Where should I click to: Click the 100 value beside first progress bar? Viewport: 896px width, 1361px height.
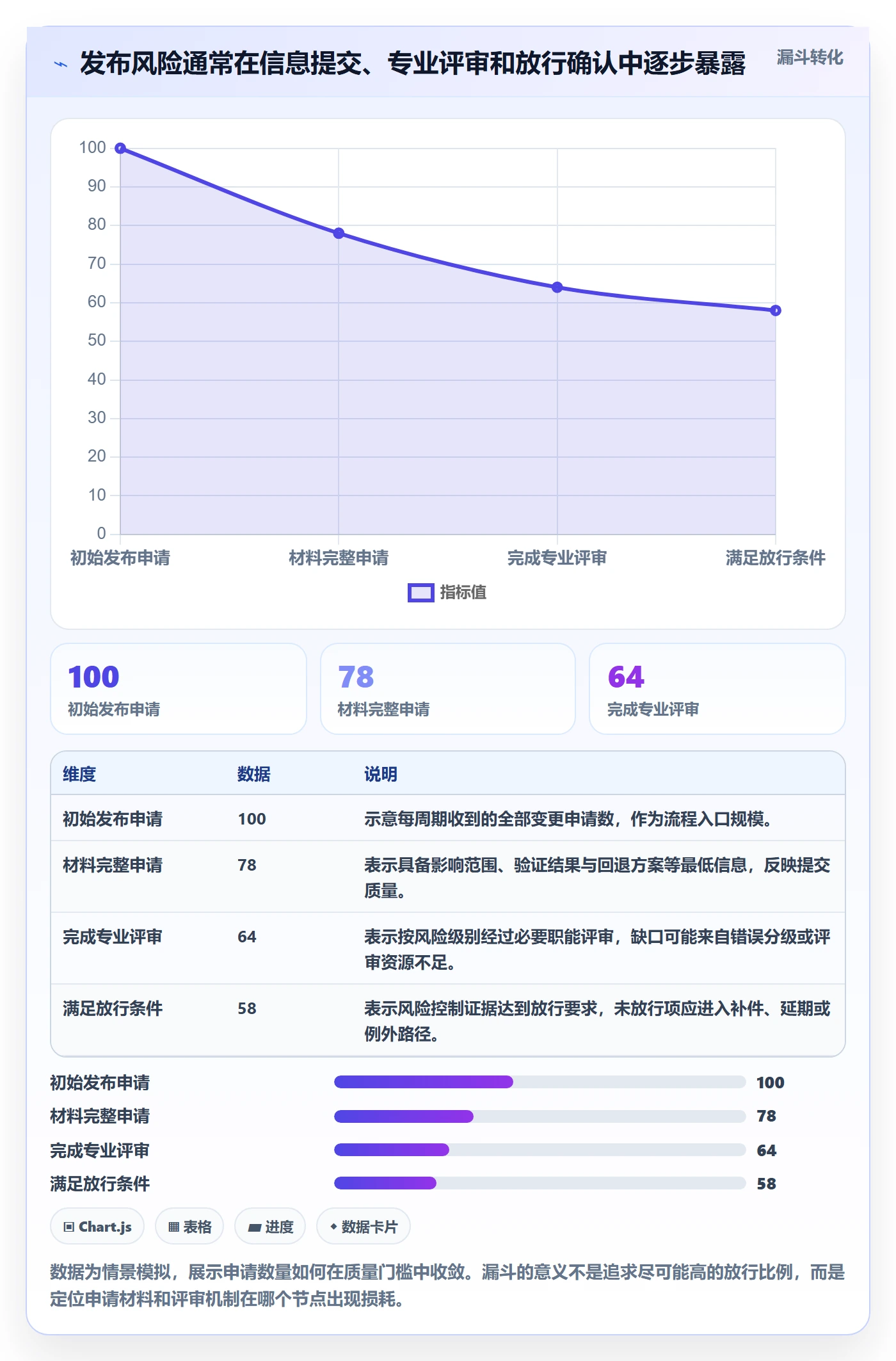771,1083
